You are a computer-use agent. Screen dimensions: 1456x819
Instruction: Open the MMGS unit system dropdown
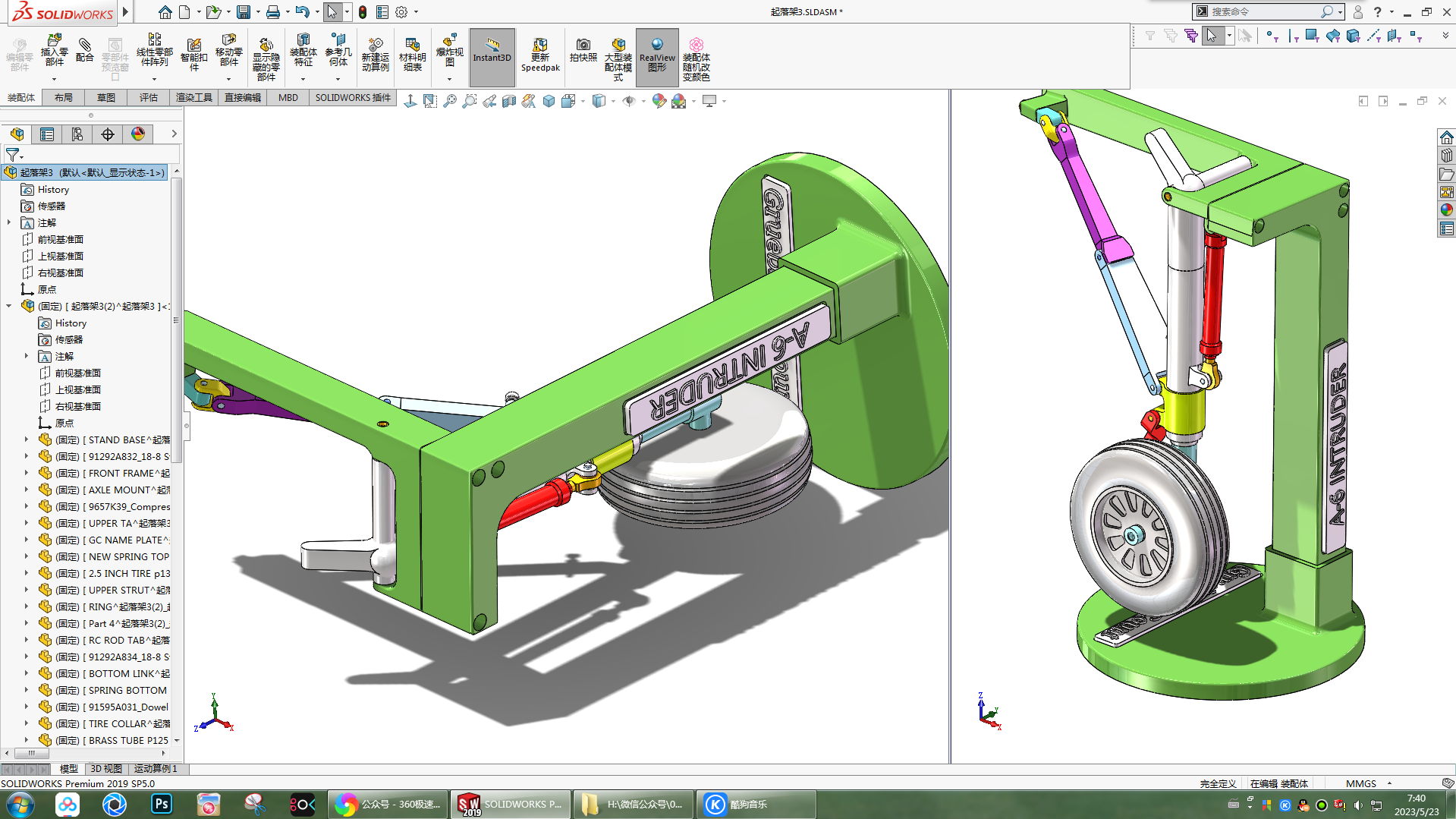[1389, 783]
